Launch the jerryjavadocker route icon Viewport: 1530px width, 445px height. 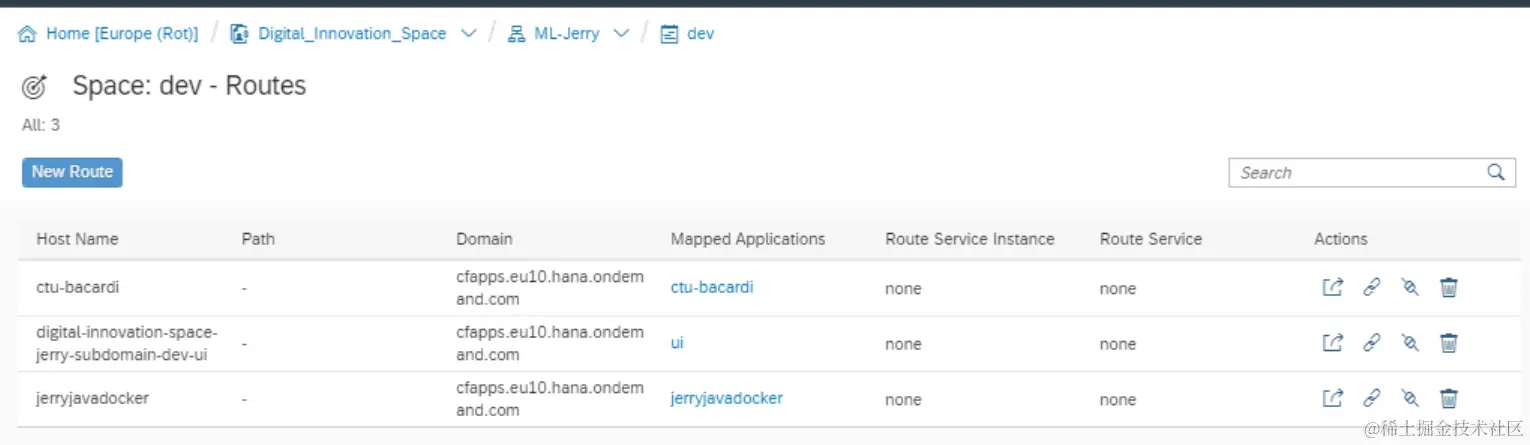pos(1332,398)
